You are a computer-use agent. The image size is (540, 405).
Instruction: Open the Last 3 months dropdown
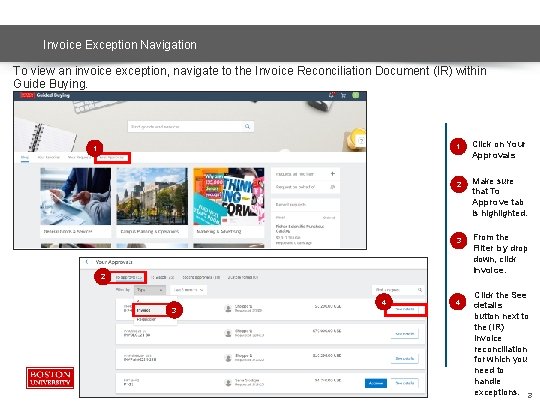pyautogui.click(x=188, y=290)
